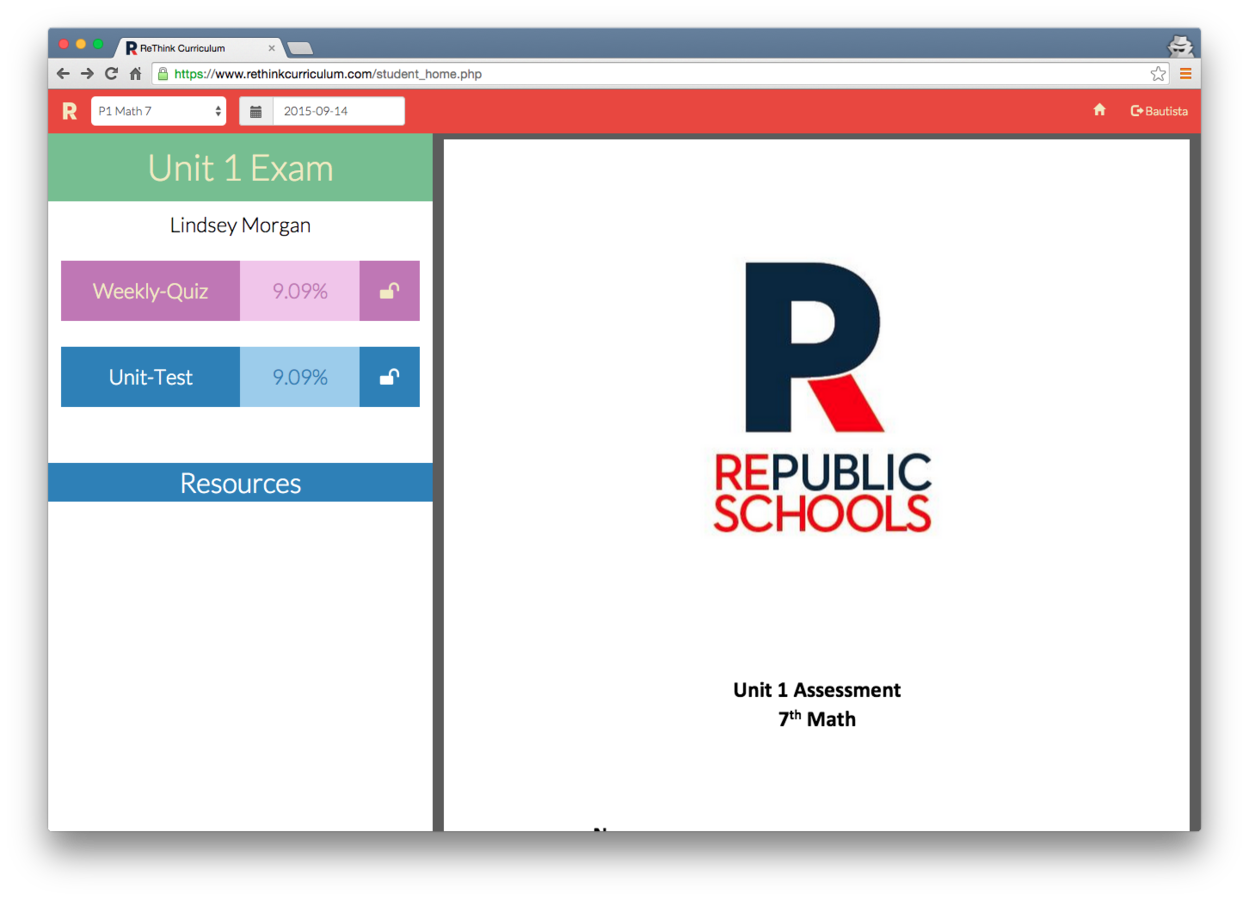Toggle Weekly-Quiz unlock padlock

click(x=389, y=291)
